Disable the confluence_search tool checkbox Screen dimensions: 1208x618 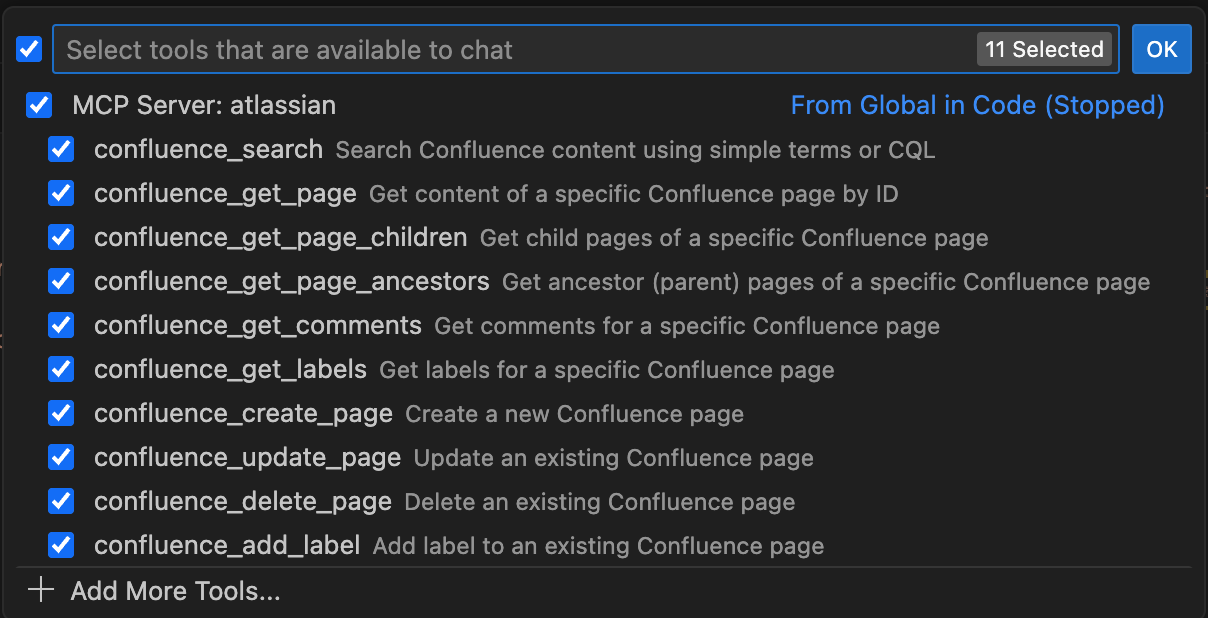61,149
